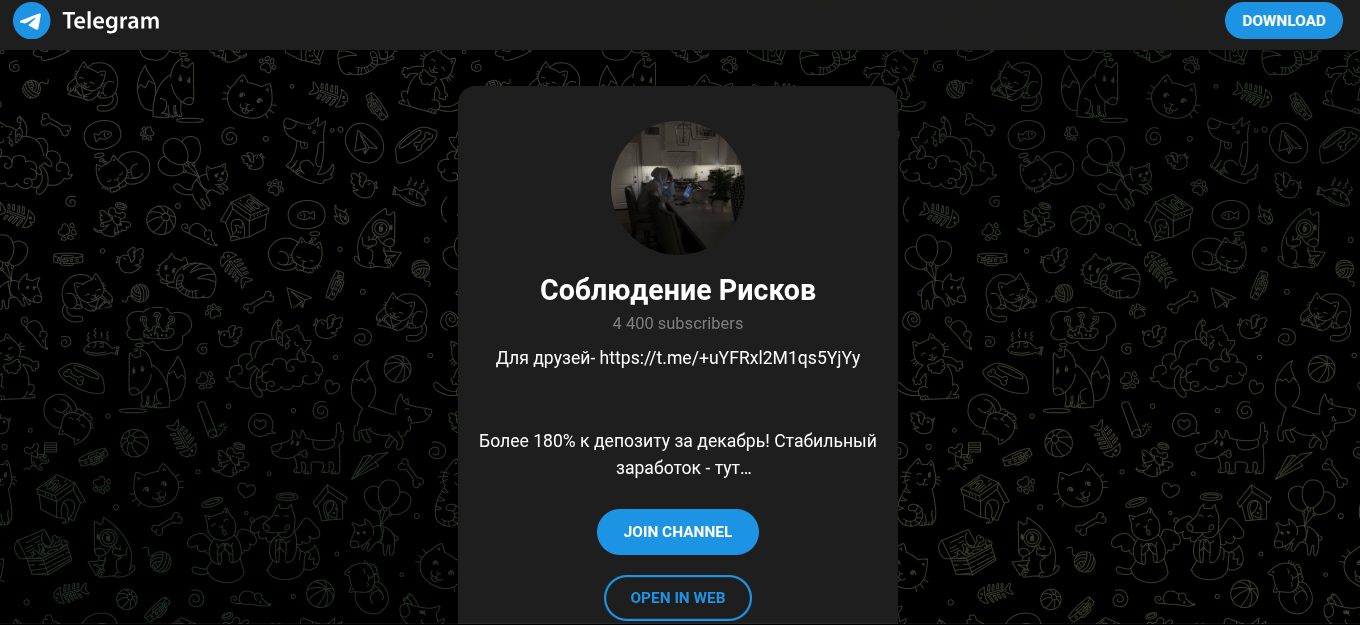Open the channel's round avatar photo
The height and width of the screenshot is (625, 1360).
678,188
